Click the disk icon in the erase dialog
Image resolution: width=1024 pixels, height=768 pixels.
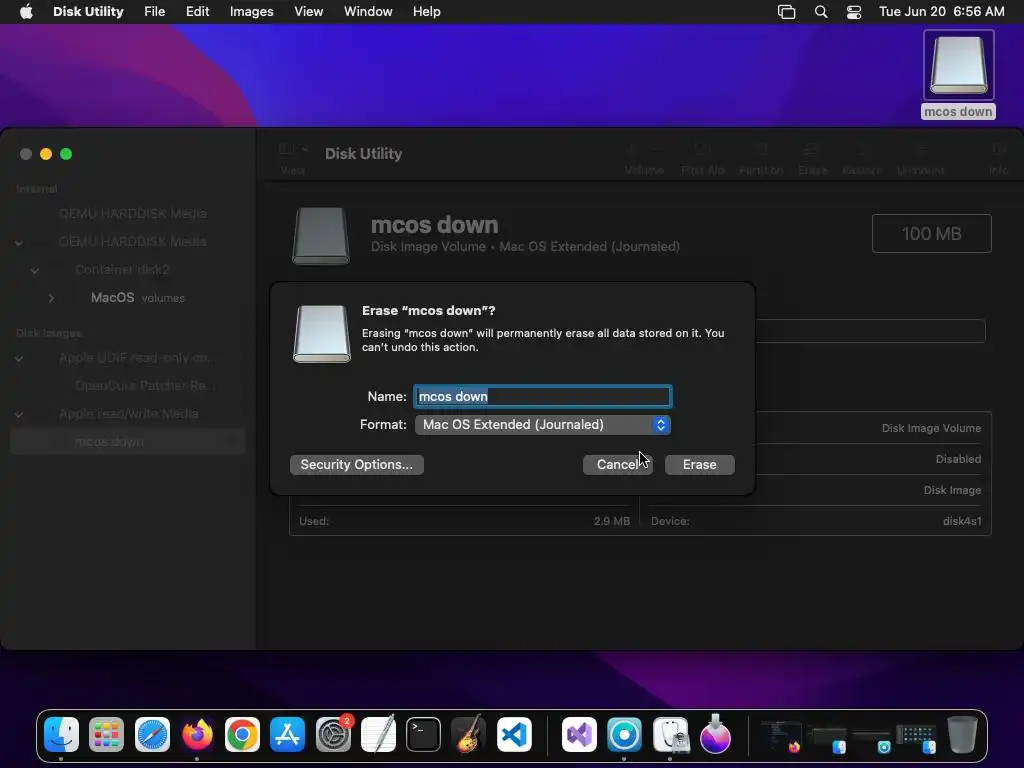point(321,334)
